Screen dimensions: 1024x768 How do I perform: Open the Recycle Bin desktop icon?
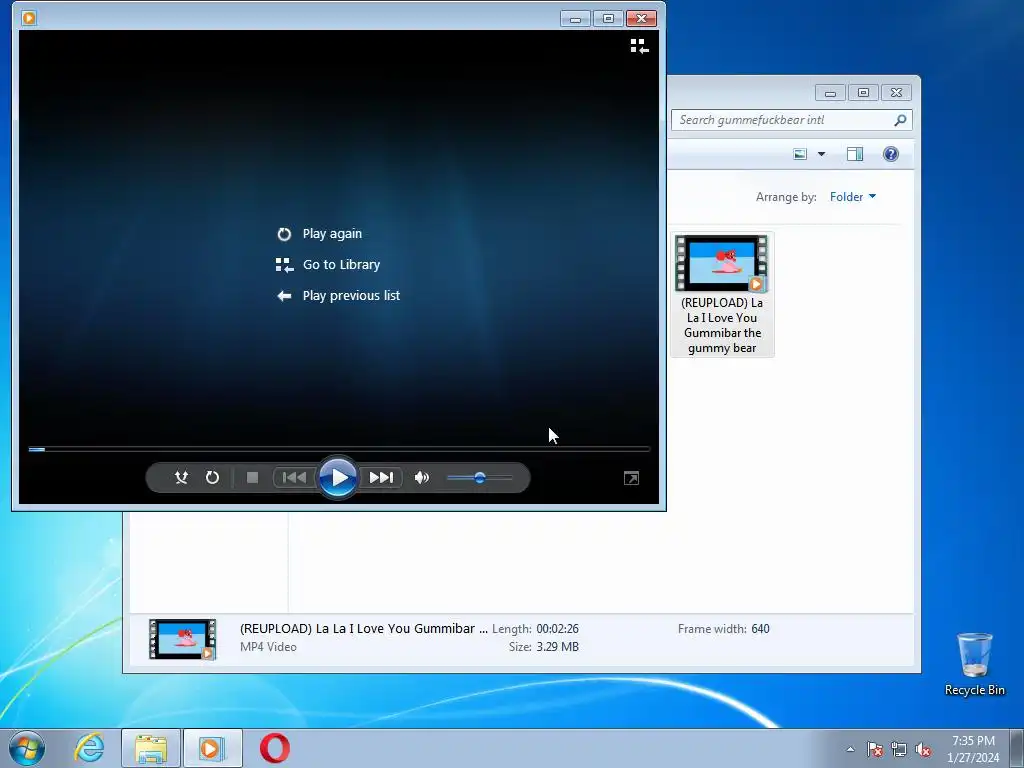974,664
